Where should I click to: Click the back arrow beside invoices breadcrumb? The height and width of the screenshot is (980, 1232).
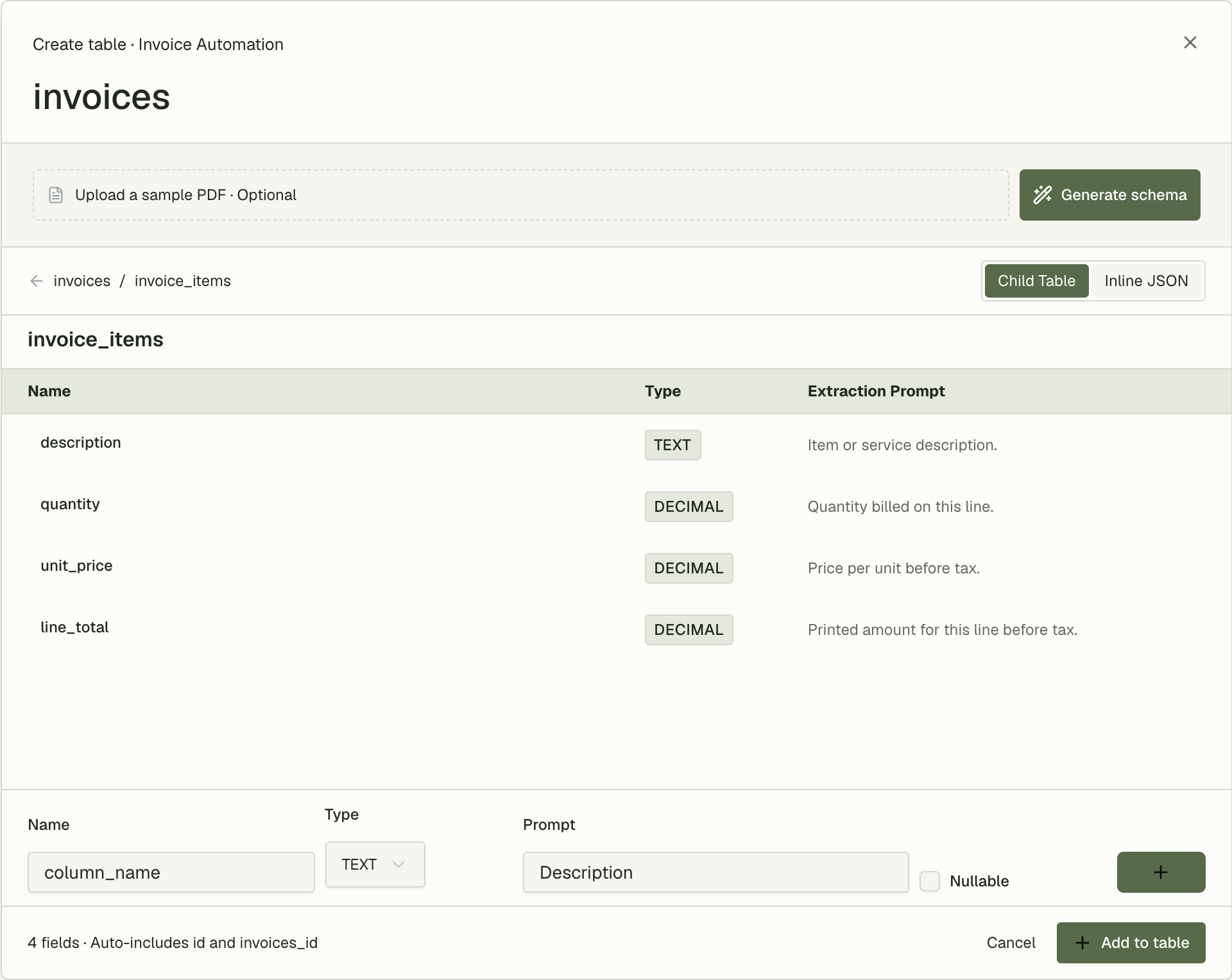(x=37, y=281)
